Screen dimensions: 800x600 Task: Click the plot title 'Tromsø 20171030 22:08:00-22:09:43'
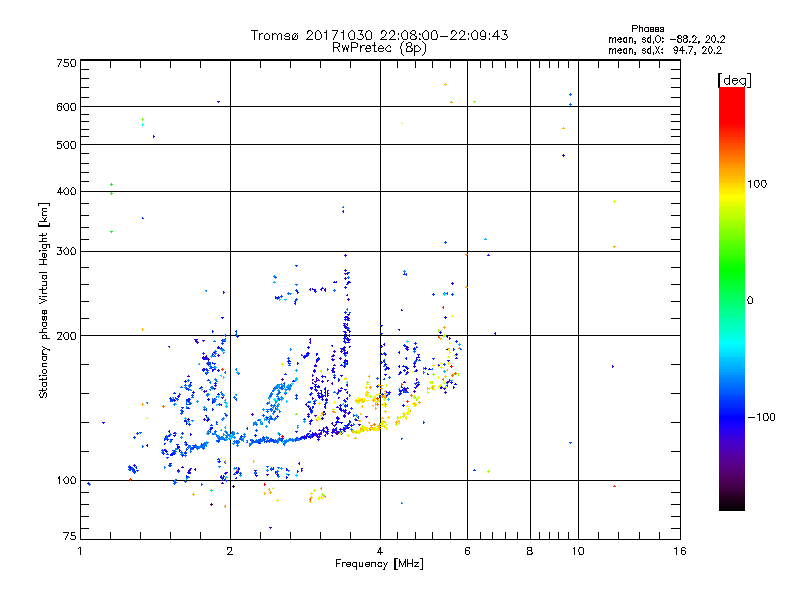tap(379, 35)
